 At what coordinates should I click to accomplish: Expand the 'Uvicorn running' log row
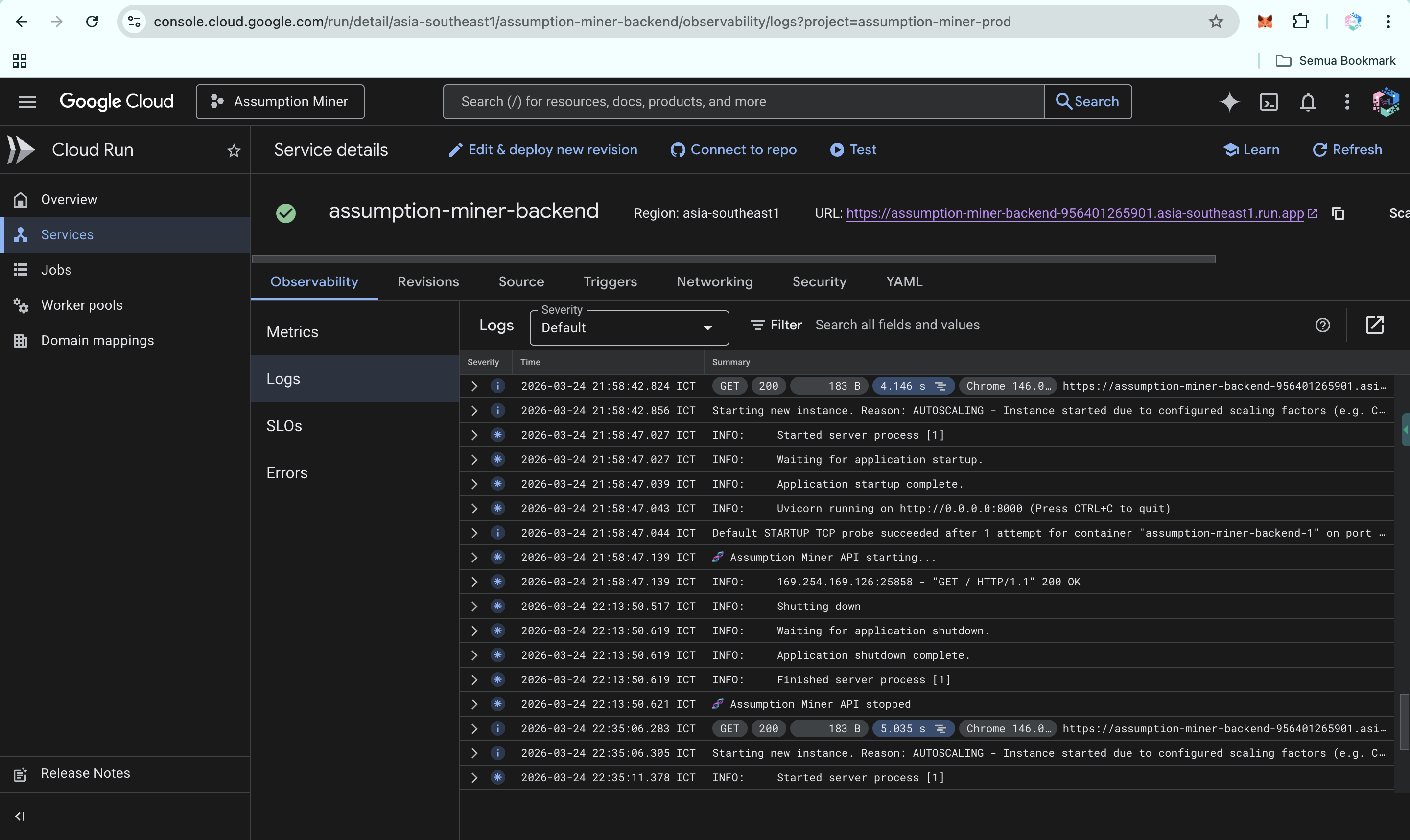click(x=474, y=508)
